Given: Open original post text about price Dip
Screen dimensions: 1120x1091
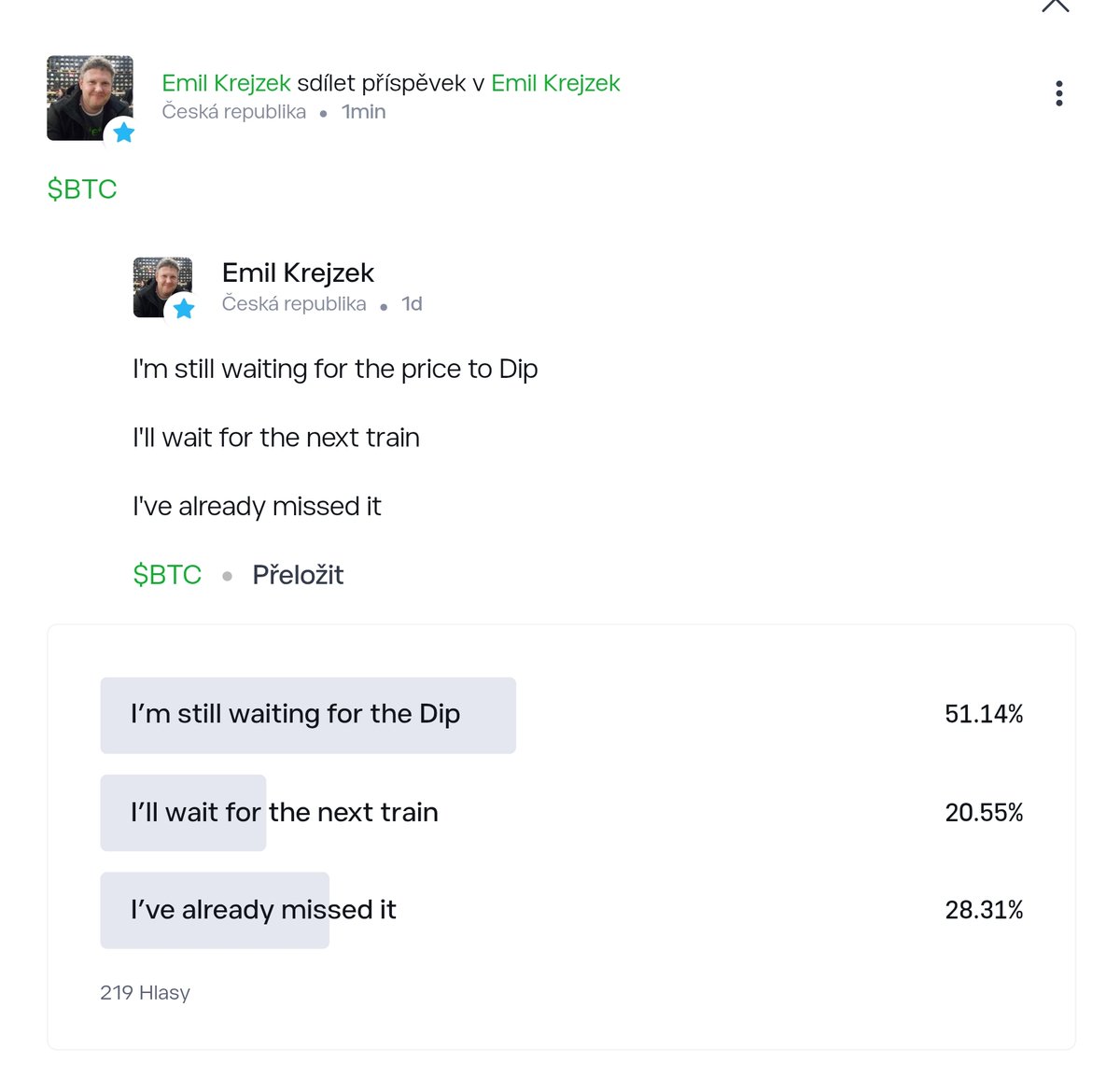Looking at the screenshot, I should point(335,370).
